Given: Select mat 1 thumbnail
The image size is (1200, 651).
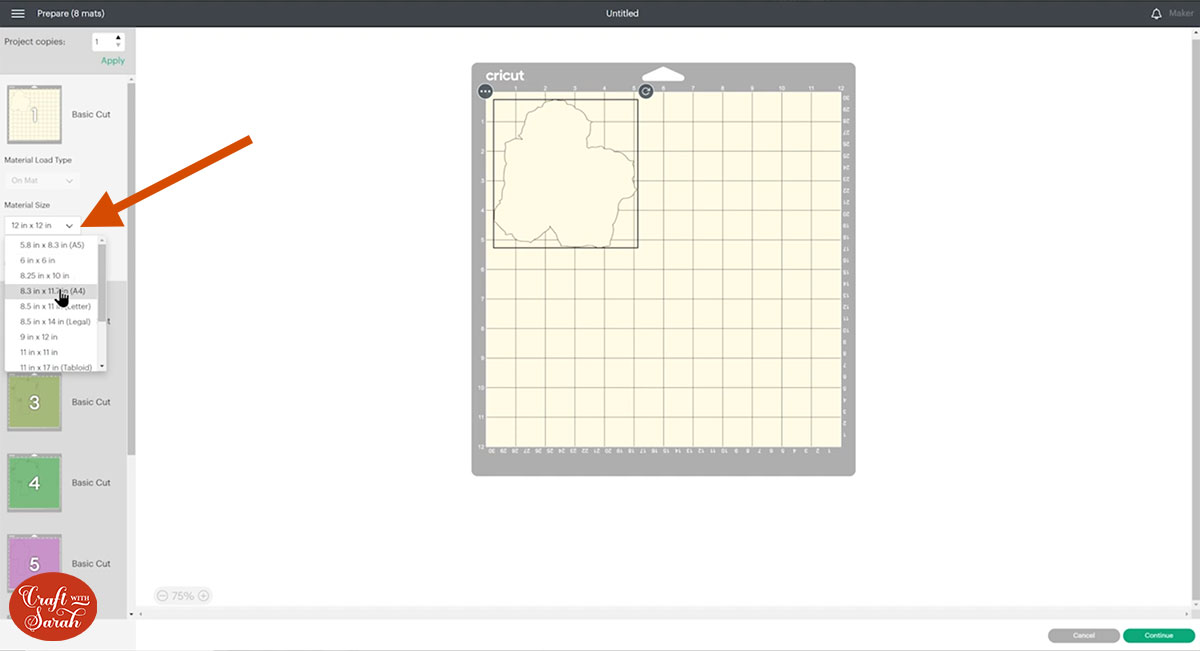Looking at the screenshot, I should tap(34, 114).
